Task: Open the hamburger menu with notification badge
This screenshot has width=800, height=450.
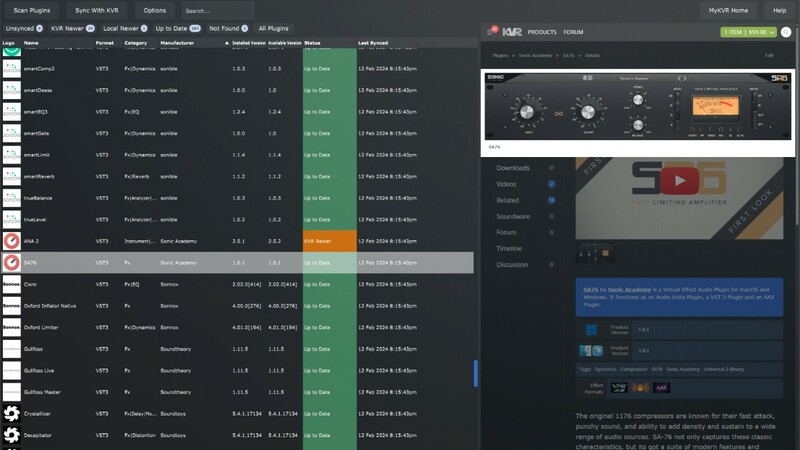Action: tap(492, 32)
